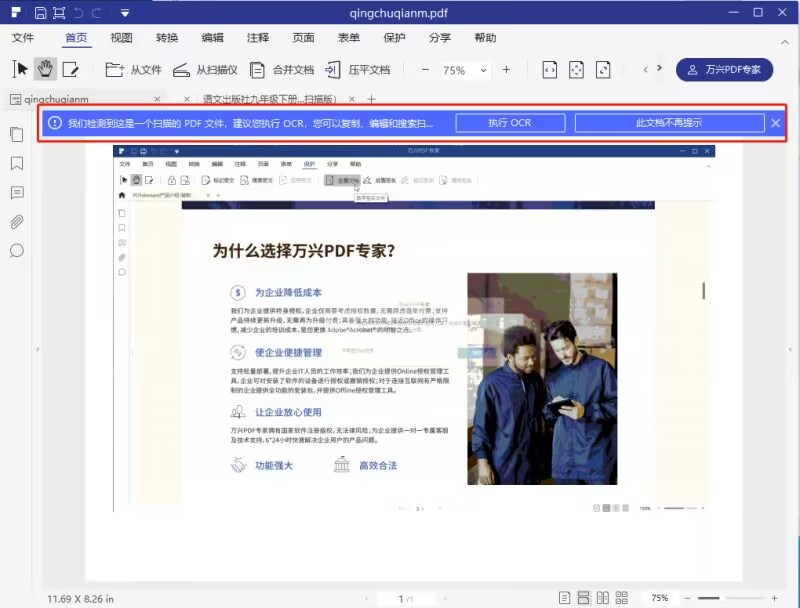Toggle continuous scrolling view mode
Image resolution: width=800 pixels, height=608 pixels.
point(584,597)
